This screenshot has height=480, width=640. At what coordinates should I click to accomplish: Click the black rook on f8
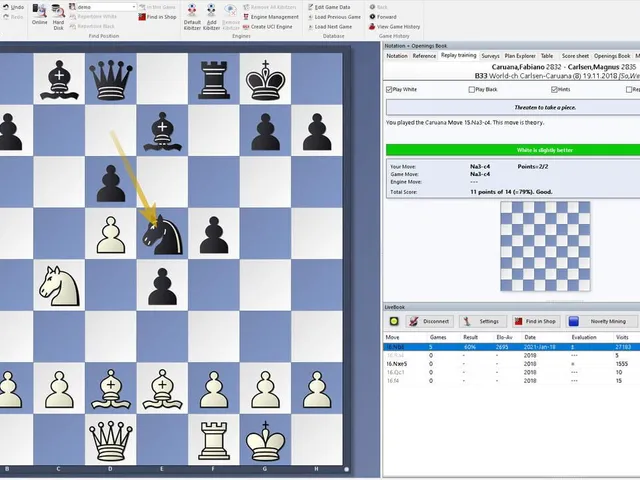(214, 80)
